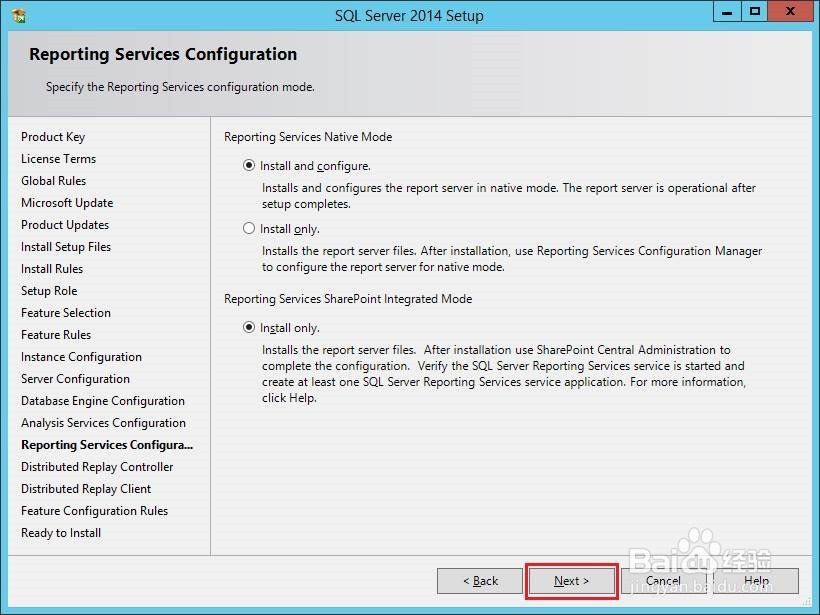Click Reporting Services SharePoint Integrated Mode heading
This screenshot has width=820, height=615.
tap(348, 299)
